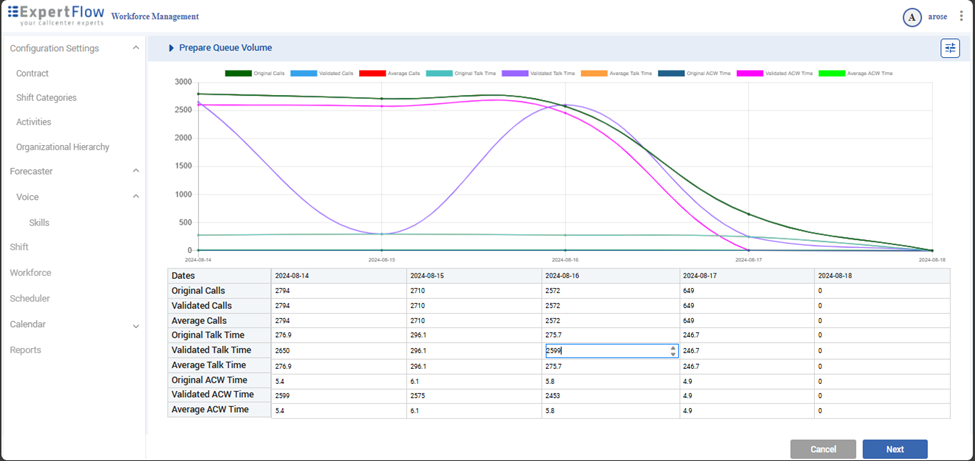Open the filter settings icon

click(949, 48)
